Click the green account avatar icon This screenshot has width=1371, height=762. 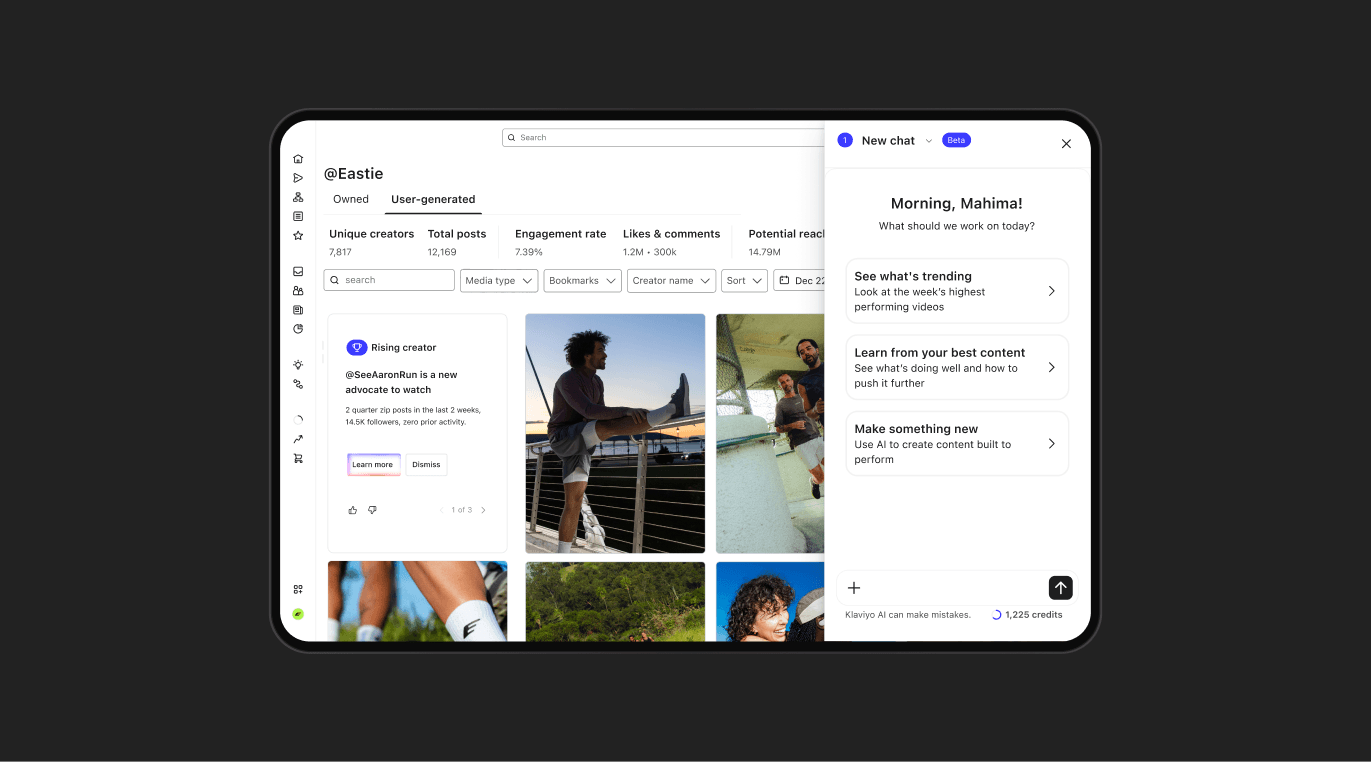coord(298,614)
